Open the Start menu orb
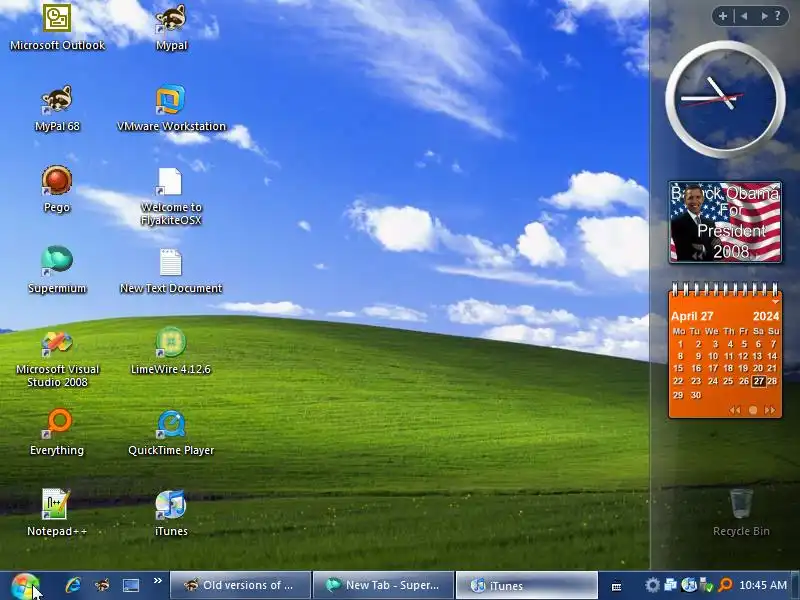The image size is (800, 600). point(24,586)
